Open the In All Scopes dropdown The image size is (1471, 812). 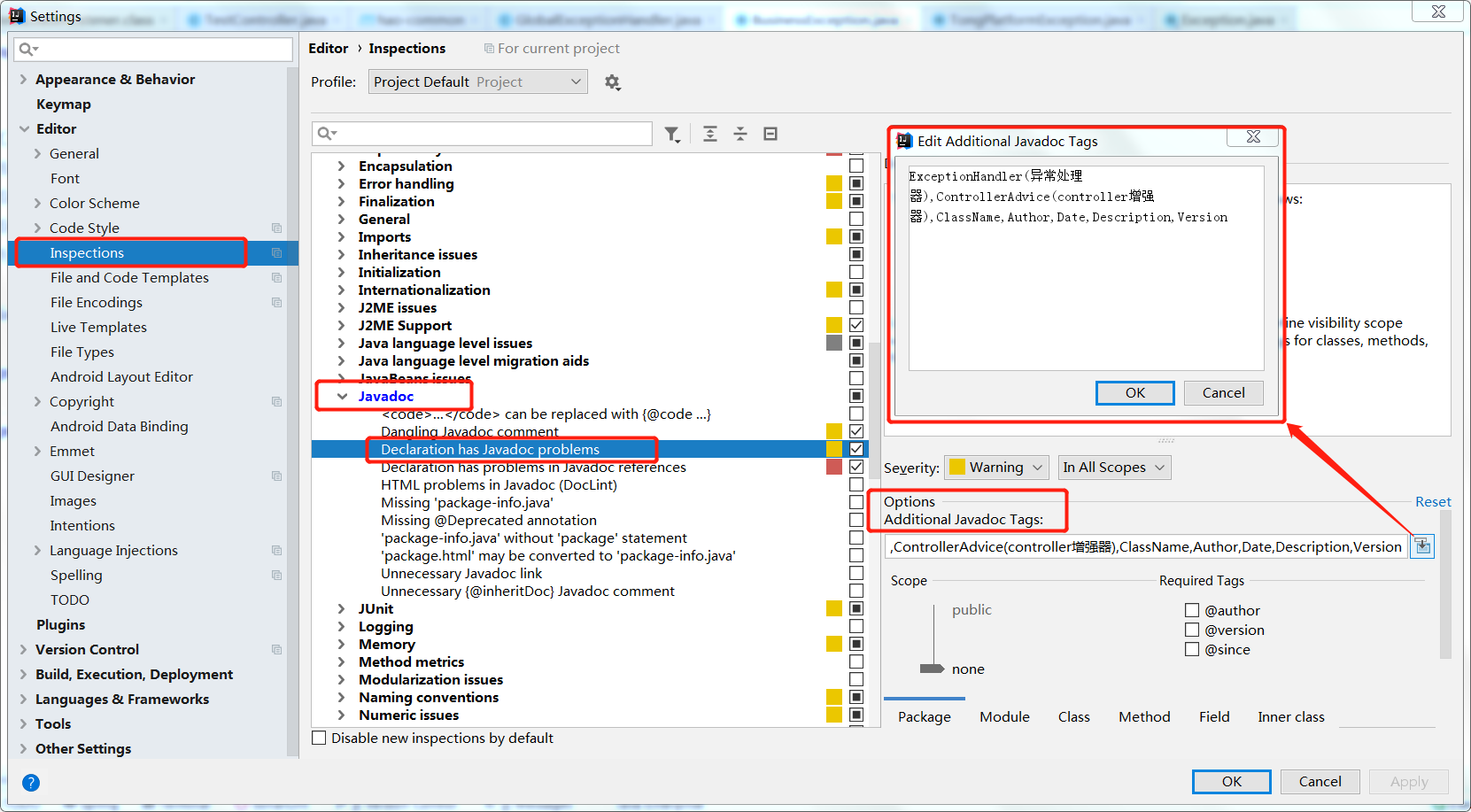(1114, 467)
